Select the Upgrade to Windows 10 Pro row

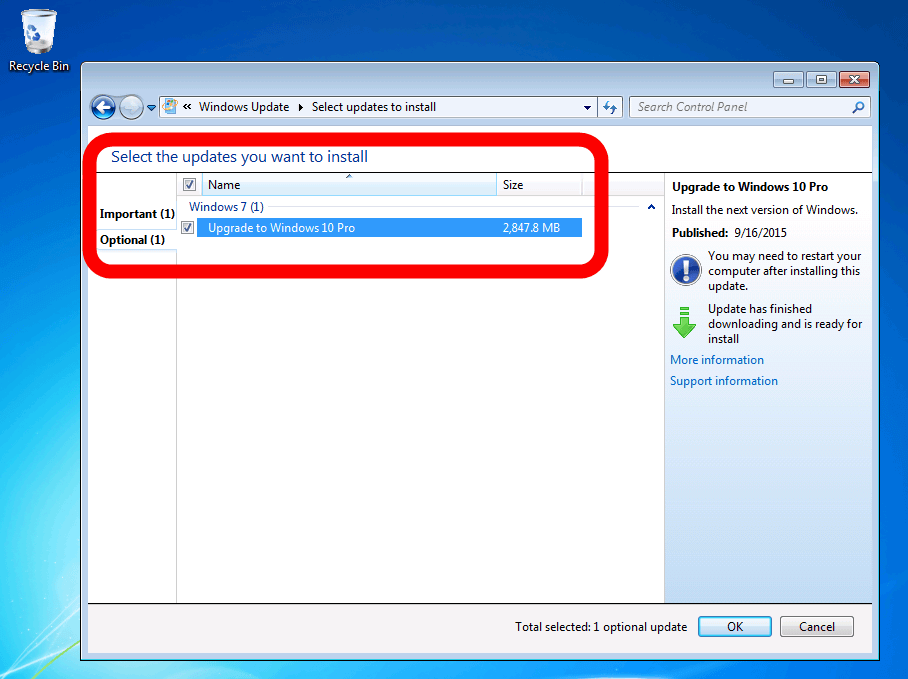389,227
